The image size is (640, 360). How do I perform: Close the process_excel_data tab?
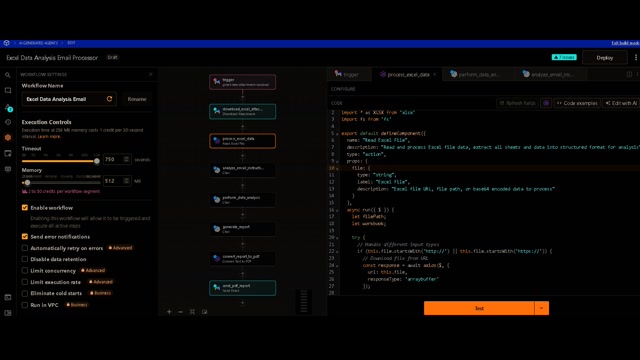coord(435,74)
